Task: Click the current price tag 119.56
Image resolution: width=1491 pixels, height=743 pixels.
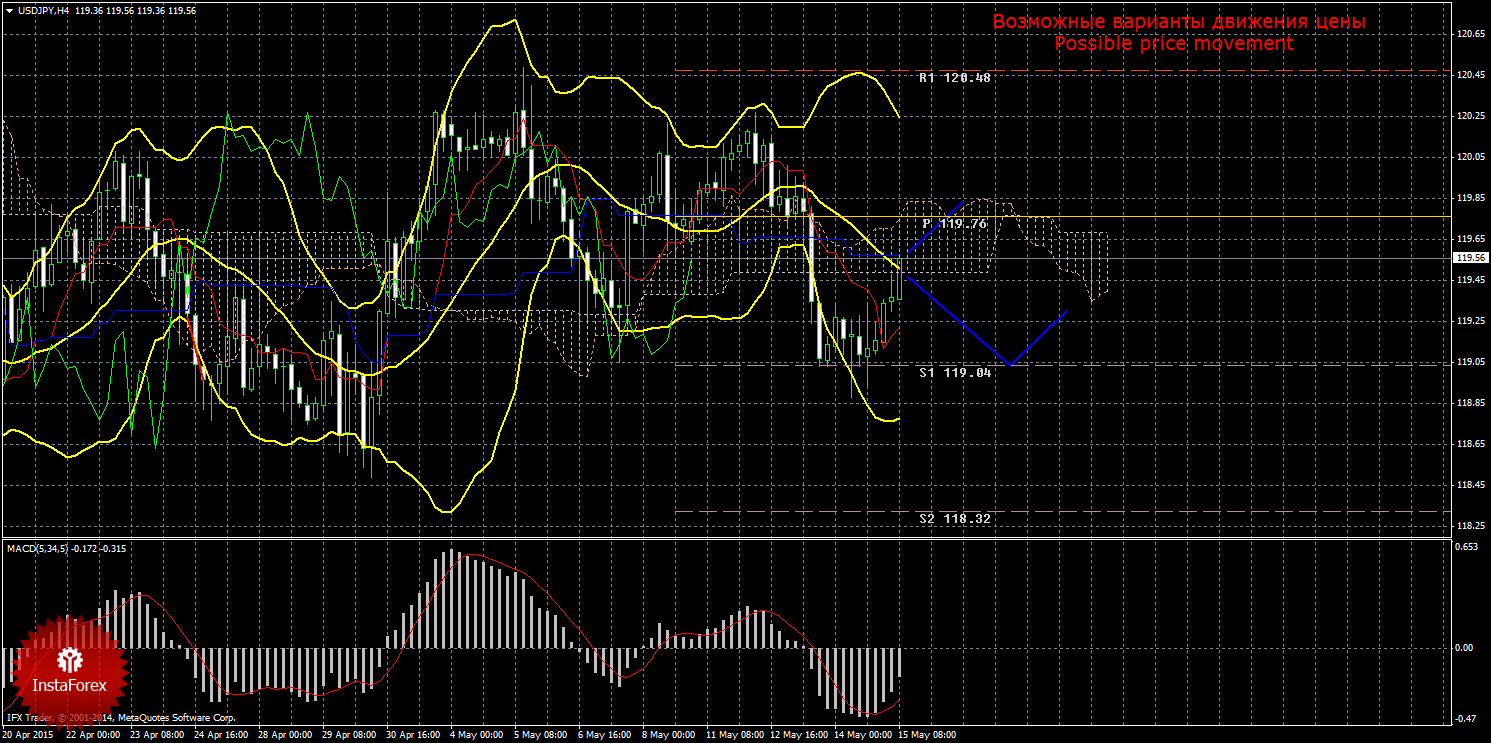Action: [x=1469, y=257]
